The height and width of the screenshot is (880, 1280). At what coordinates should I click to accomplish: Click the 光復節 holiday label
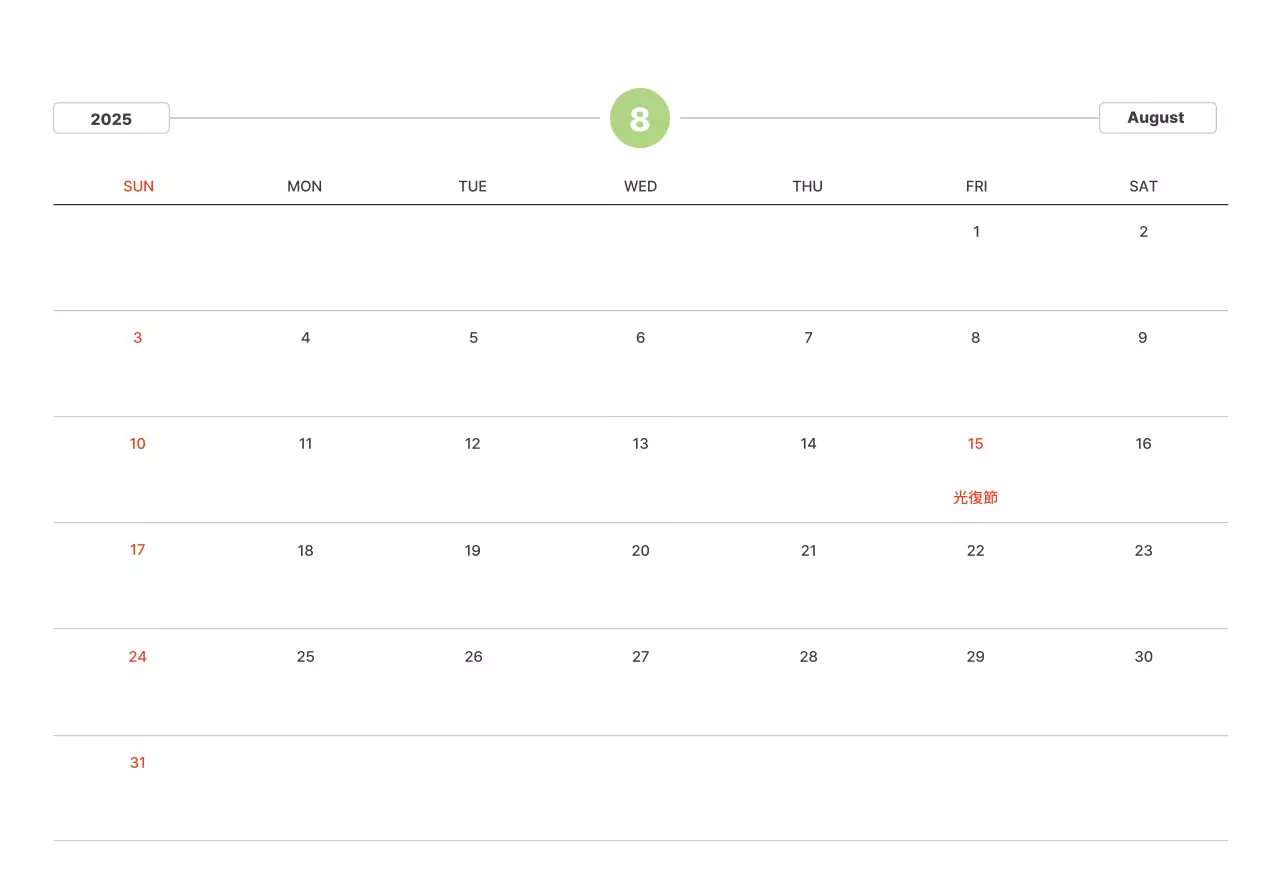pyautogui.click(x=976, y=497)
